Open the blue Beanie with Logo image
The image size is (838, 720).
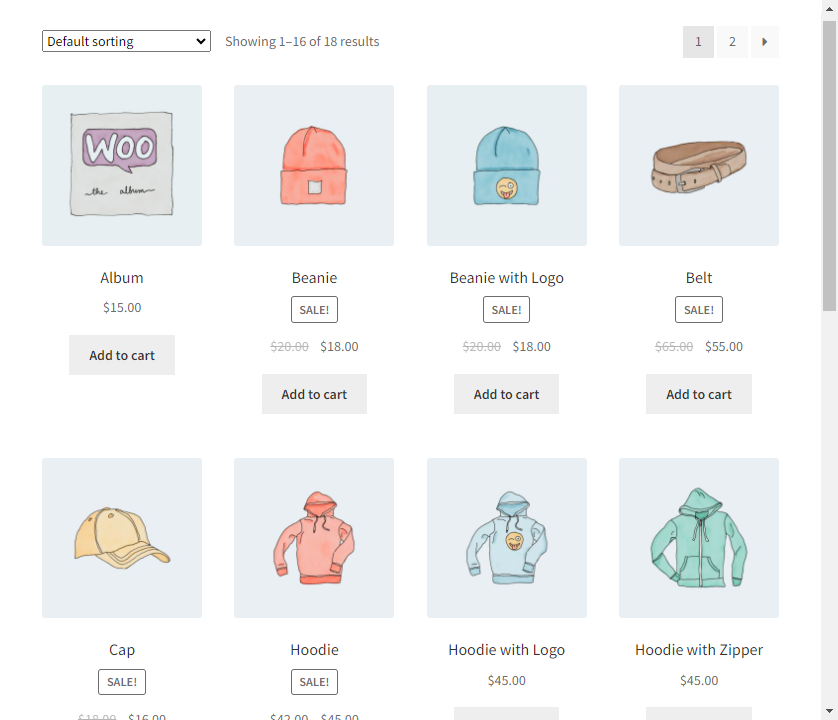pyautogui.click(x=506, y=165)
